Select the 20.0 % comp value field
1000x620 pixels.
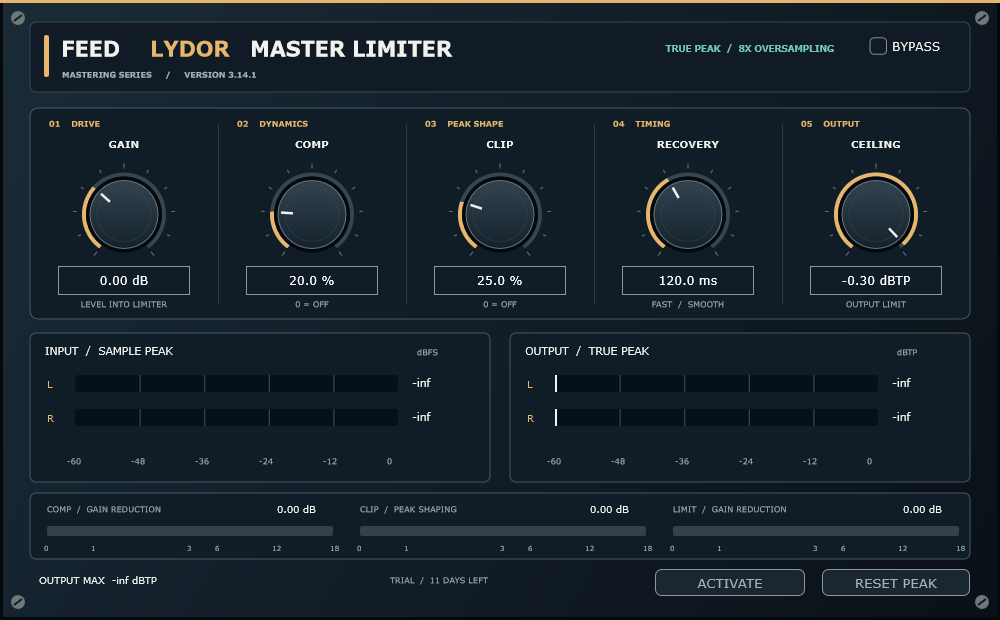(312, 281)
